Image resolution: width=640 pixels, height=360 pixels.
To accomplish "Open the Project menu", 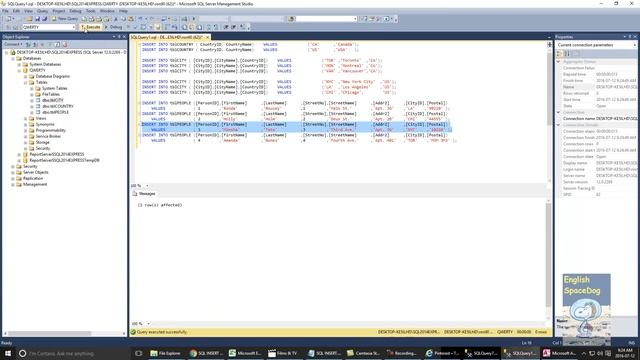I will [59, 11].
